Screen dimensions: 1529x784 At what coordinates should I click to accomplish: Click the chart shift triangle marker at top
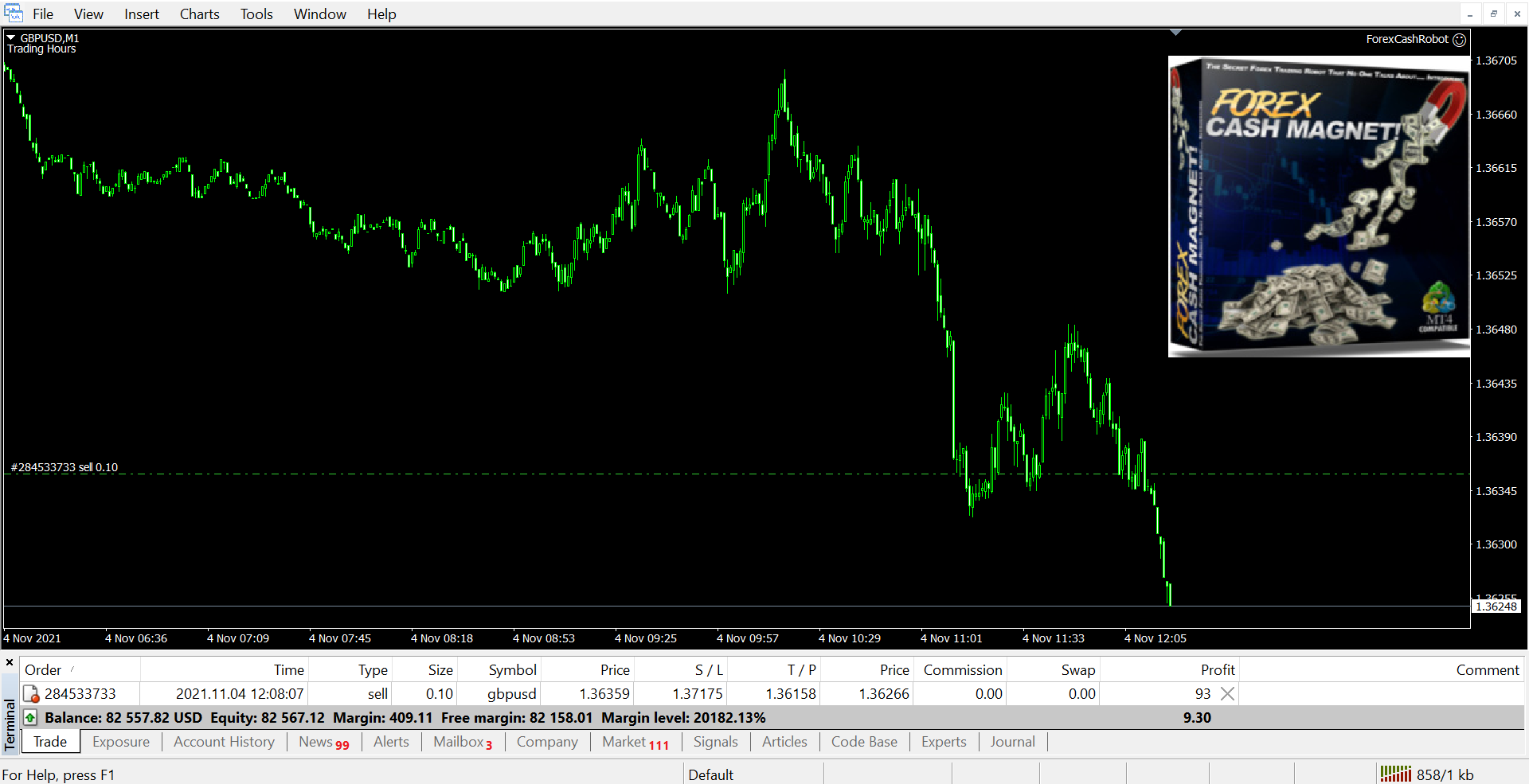(1175, 33)
